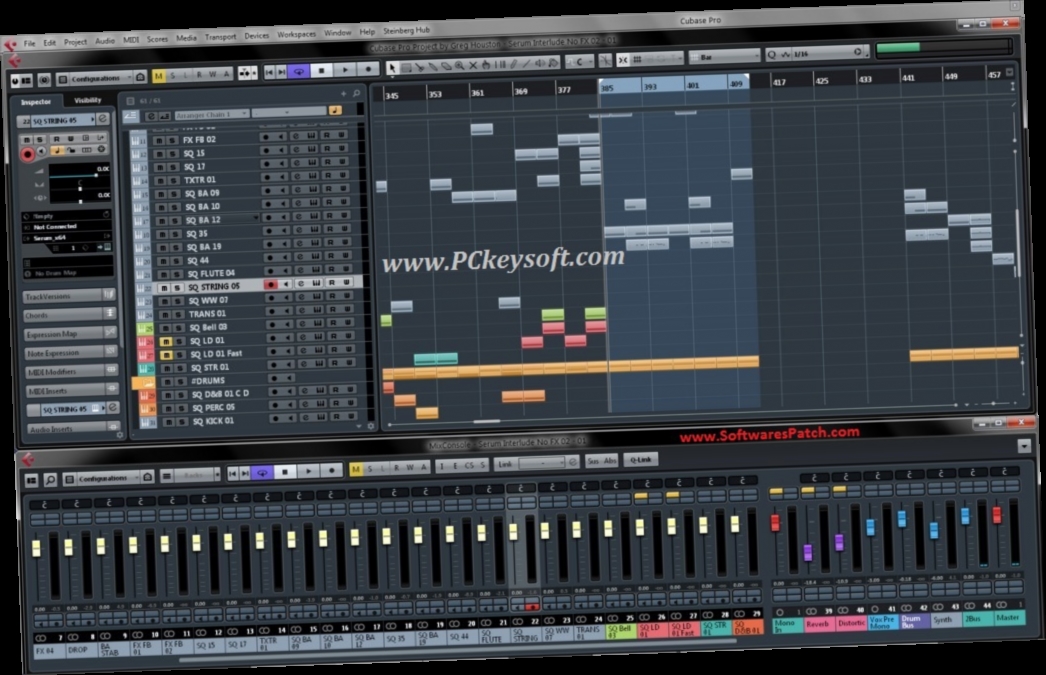The height and width of the screenshot is (675, 1046).
Task: Toggle Solo state S in project toolbar
Action: click(172, 75)
